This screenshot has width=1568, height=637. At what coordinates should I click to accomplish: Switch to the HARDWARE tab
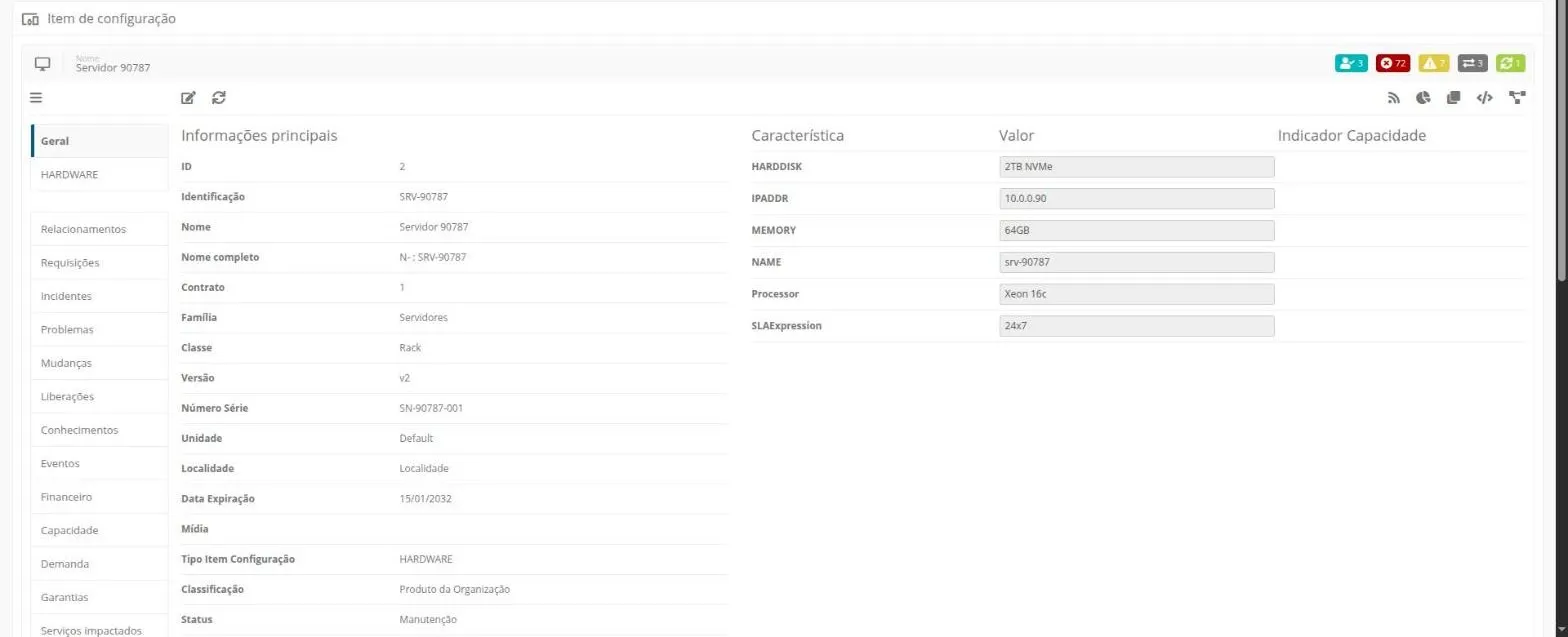(x=100, y=174)
